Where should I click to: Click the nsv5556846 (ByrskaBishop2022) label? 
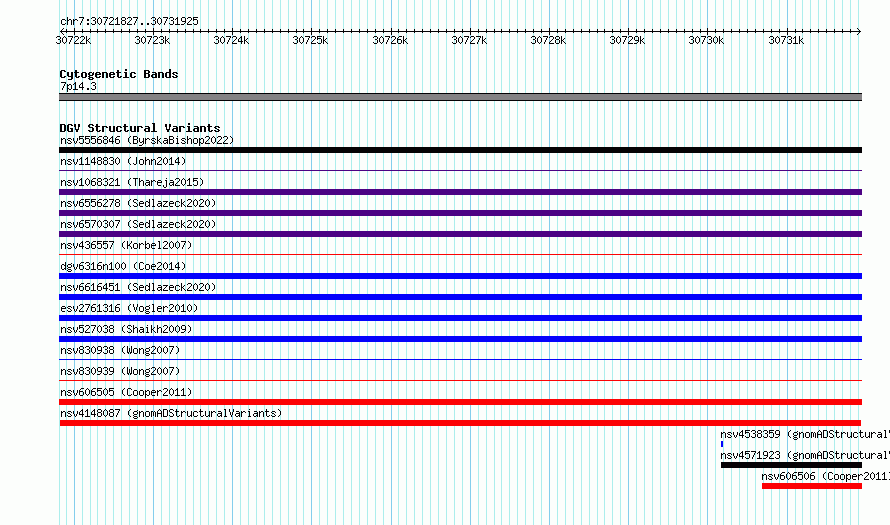pyautogui.click(x=147, y=140)
